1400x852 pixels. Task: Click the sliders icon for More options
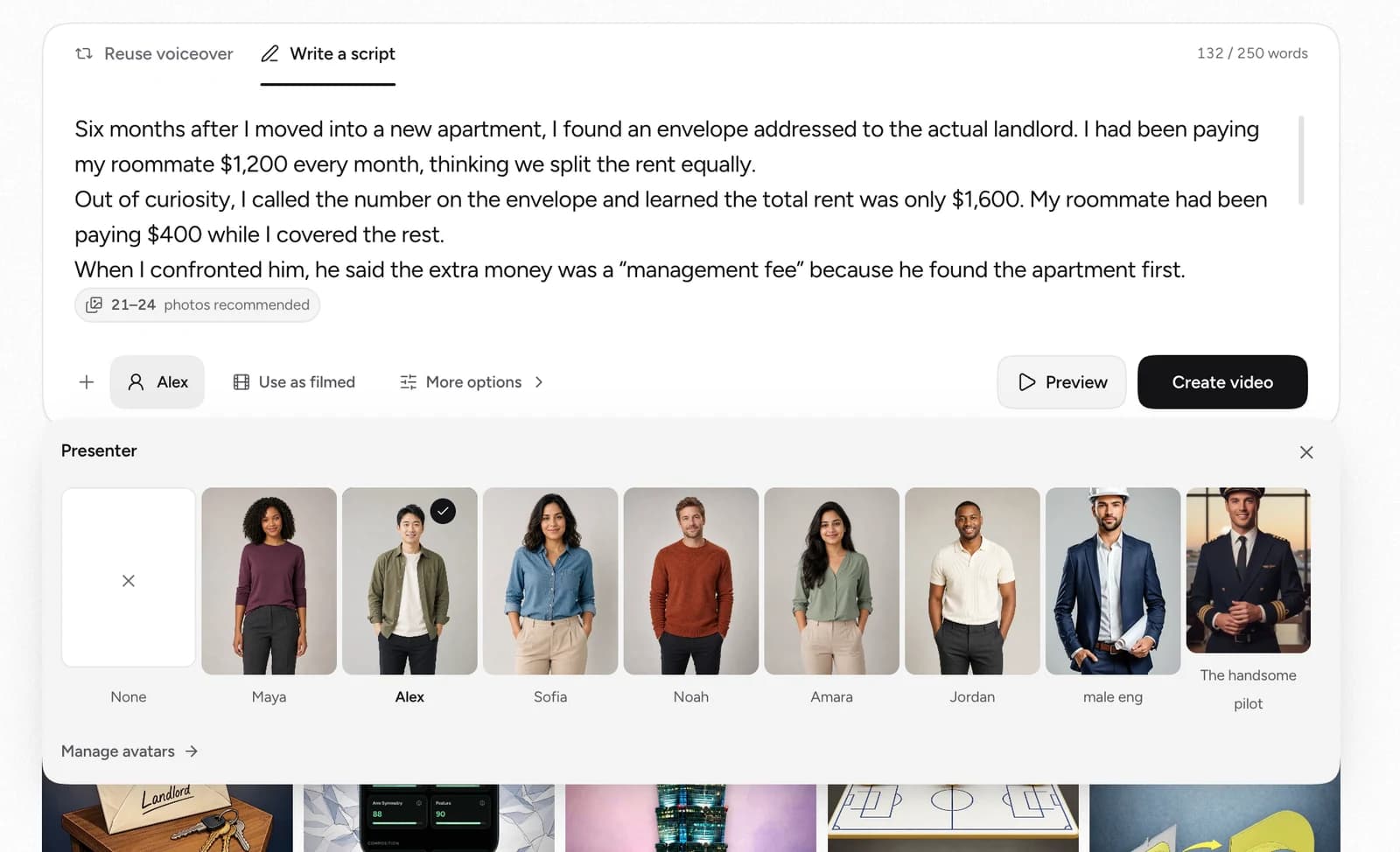pyautogui.click(x=409, y=382)
